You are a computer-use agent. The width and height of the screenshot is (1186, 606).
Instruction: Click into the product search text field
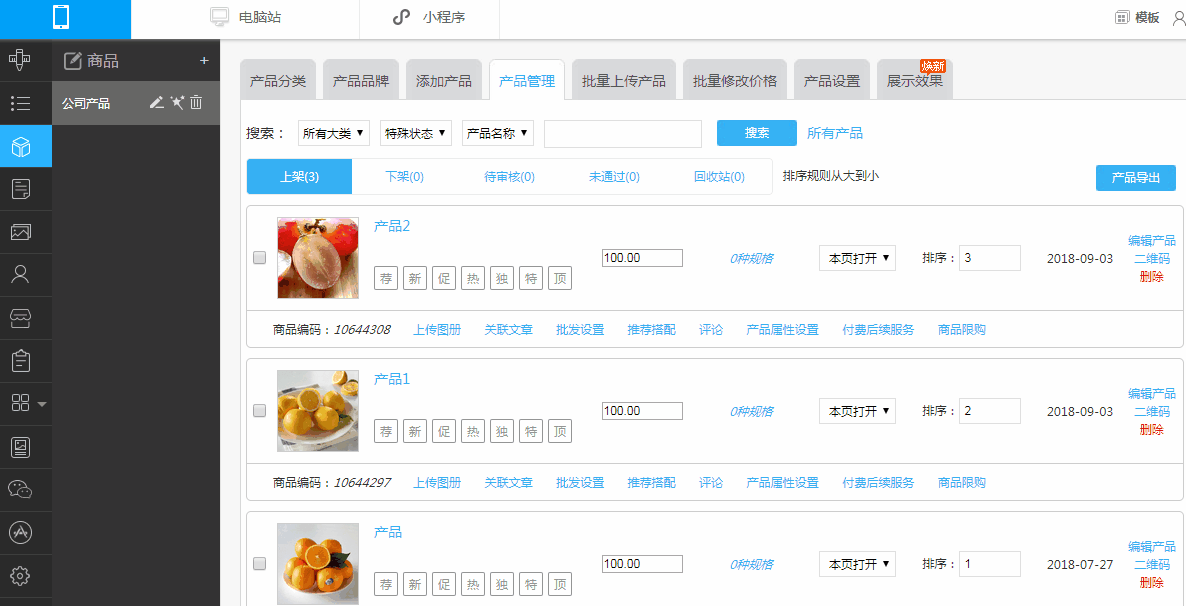coord(622,133)
